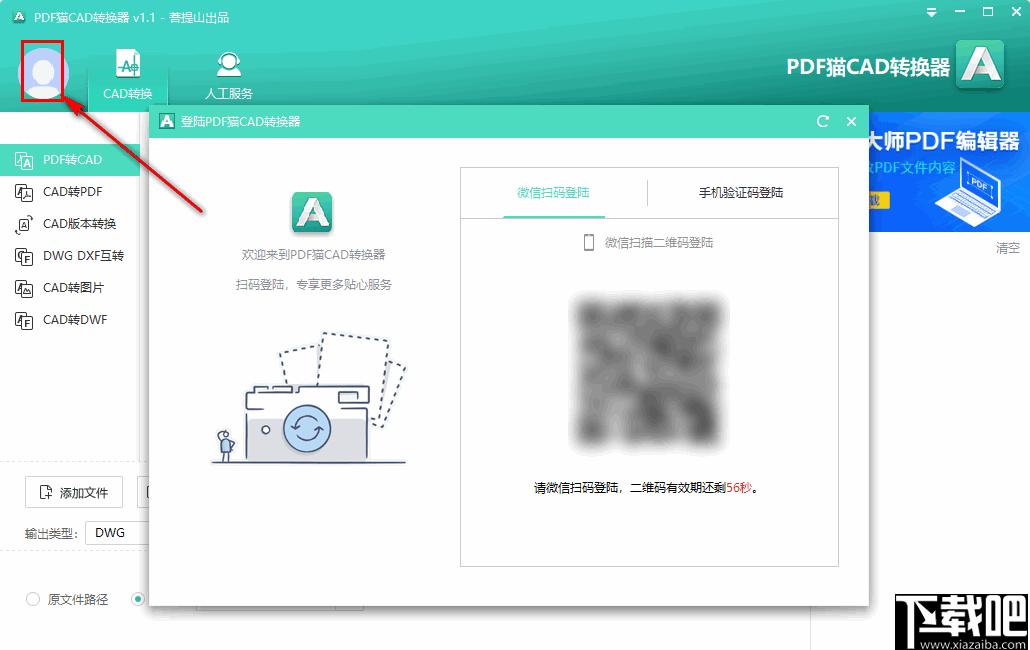Screen dimensions: 1030x650
Task: Switch to 手机验证码登陆 login tab
Action: [x=743, y=192]
